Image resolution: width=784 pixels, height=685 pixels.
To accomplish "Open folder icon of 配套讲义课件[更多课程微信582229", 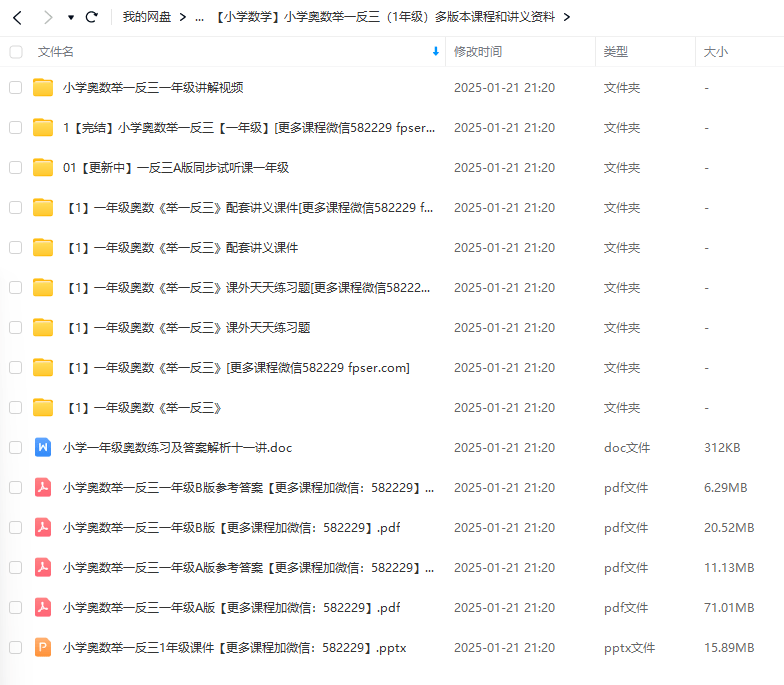I will (43, 208).
